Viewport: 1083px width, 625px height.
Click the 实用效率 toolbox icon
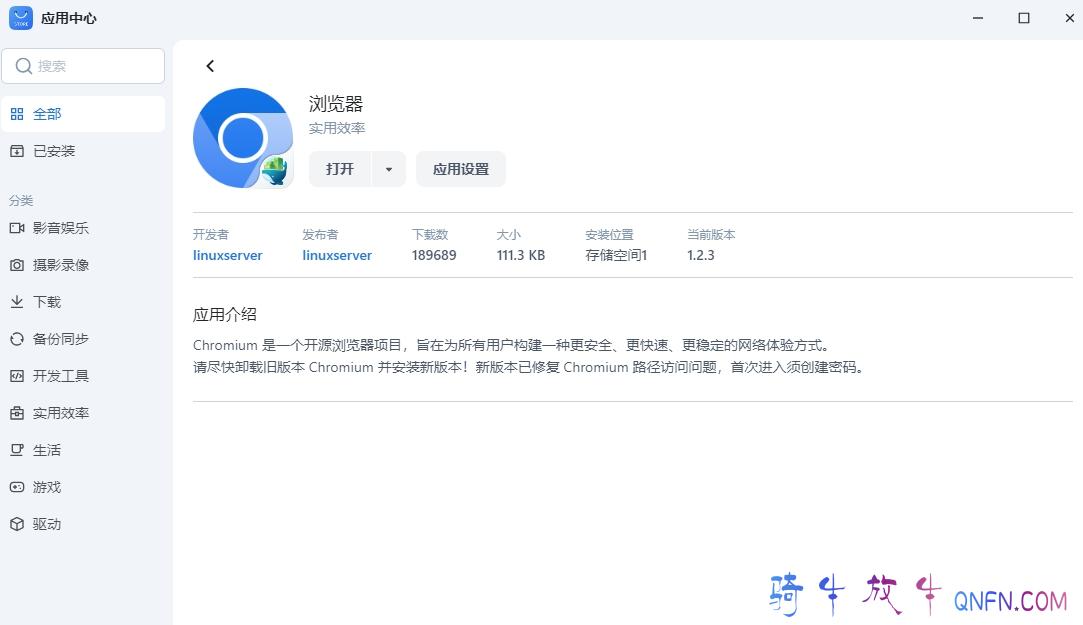[x=17, y=413]
